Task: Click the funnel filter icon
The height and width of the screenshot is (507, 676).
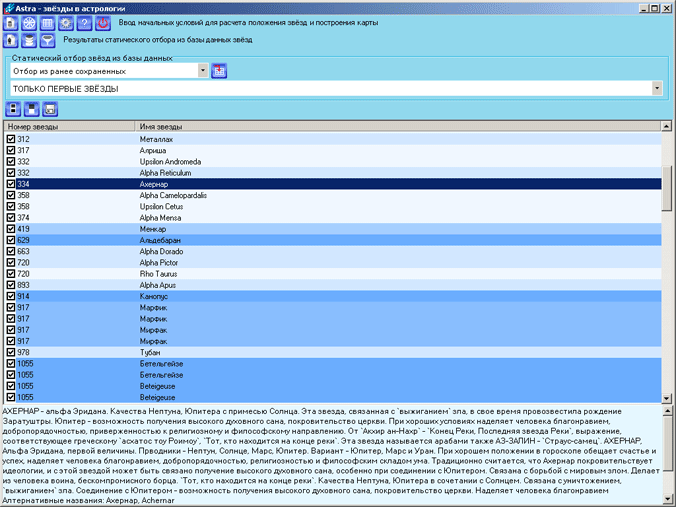Action: coord(46,41)
